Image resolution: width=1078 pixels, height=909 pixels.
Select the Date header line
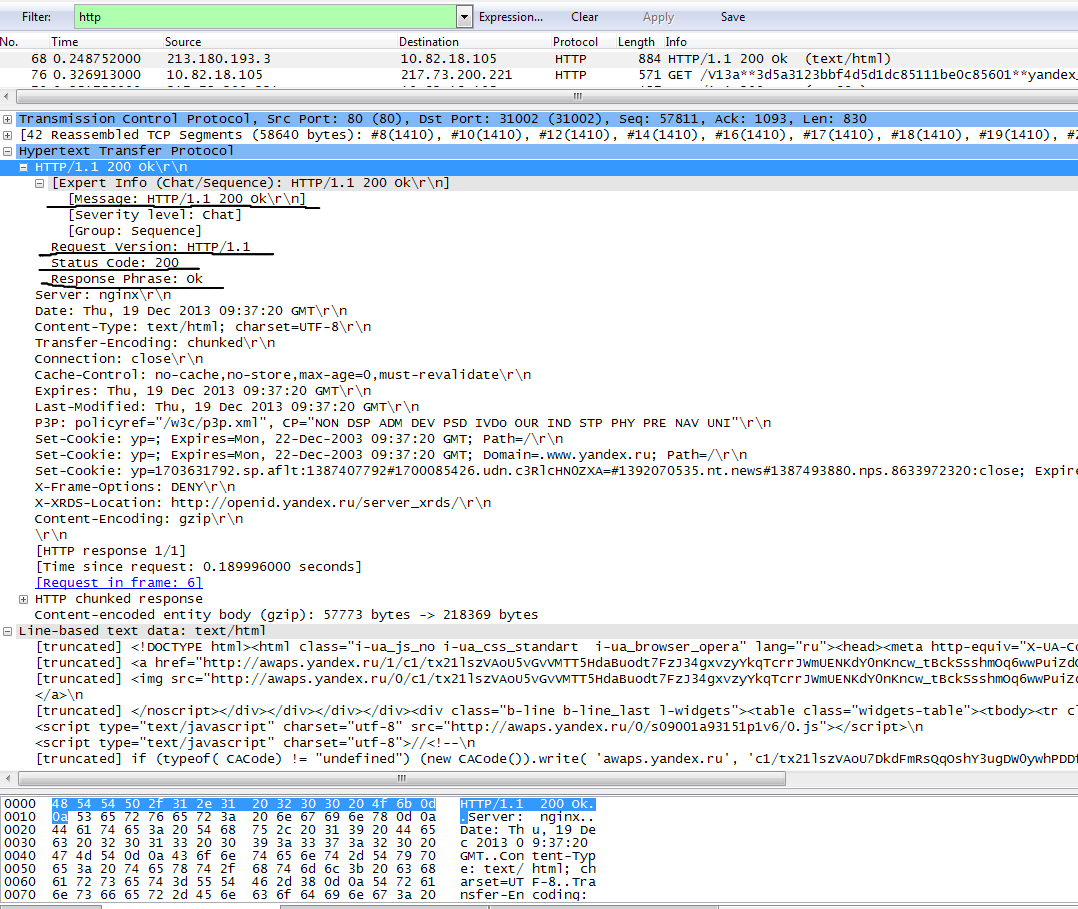coord(191,311)
